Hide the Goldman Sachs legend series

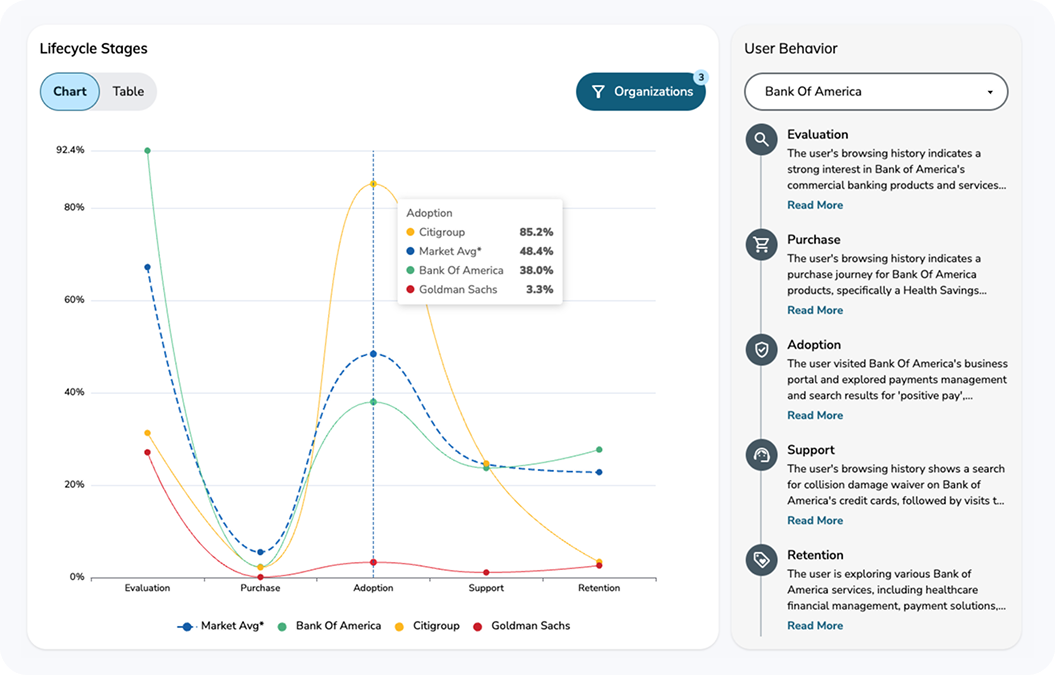point(520,626)
